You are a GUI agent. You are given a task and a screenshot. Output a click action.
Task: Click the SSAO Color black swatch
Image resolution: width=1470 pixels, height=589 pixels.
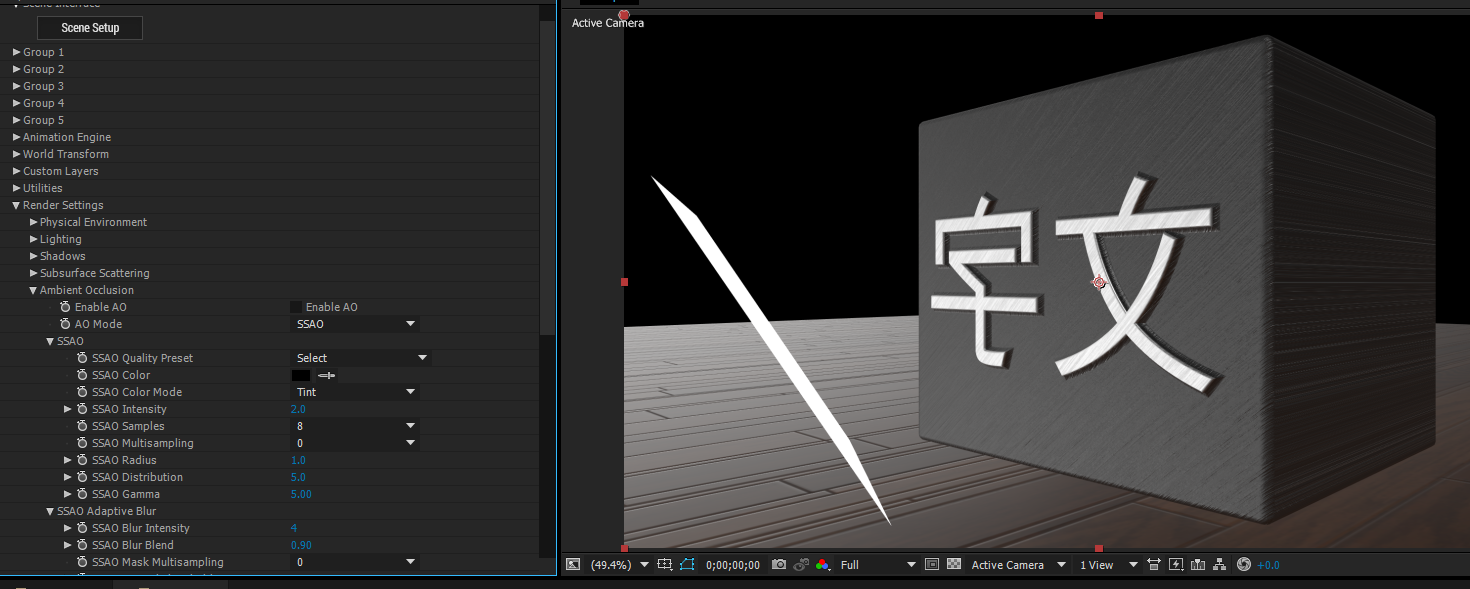(x=300, y=375)
